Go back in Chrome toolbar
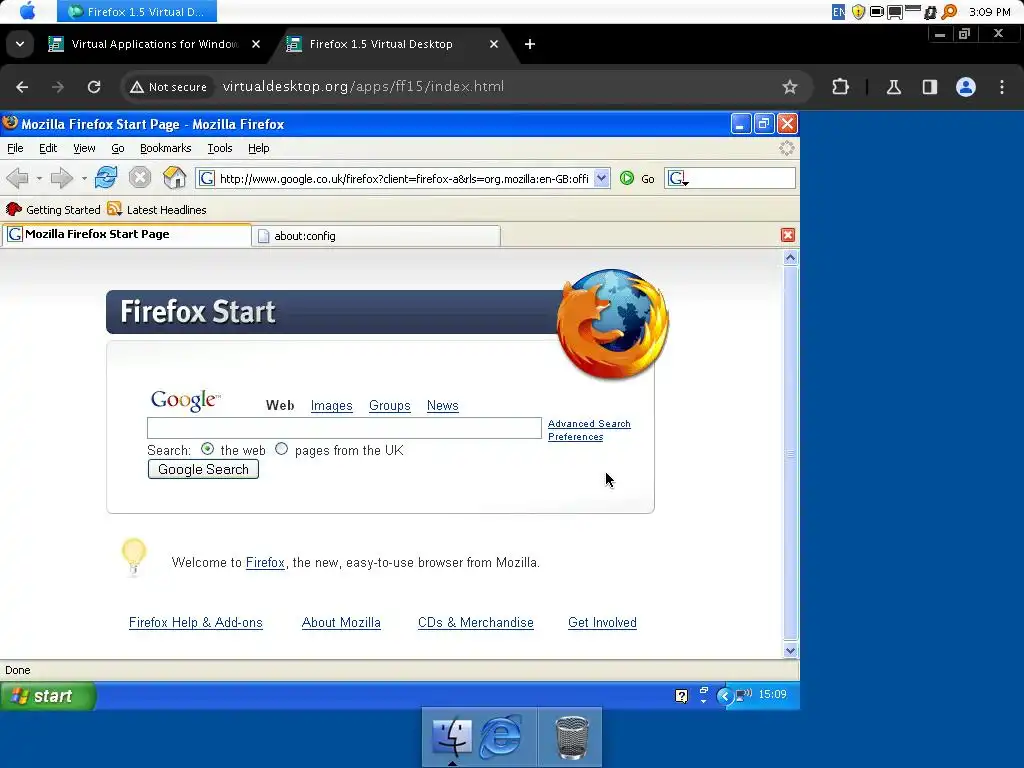 [22, 87]
